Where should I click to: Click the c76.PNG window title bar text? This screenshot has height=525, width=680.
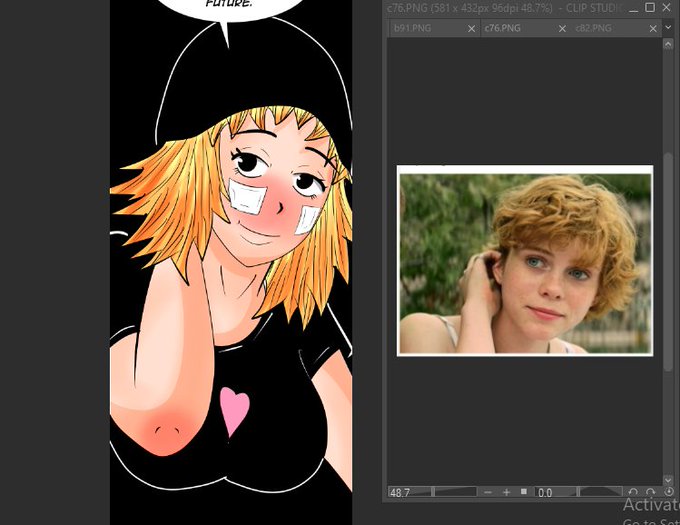pyautogui.click(x=504, y=8)
